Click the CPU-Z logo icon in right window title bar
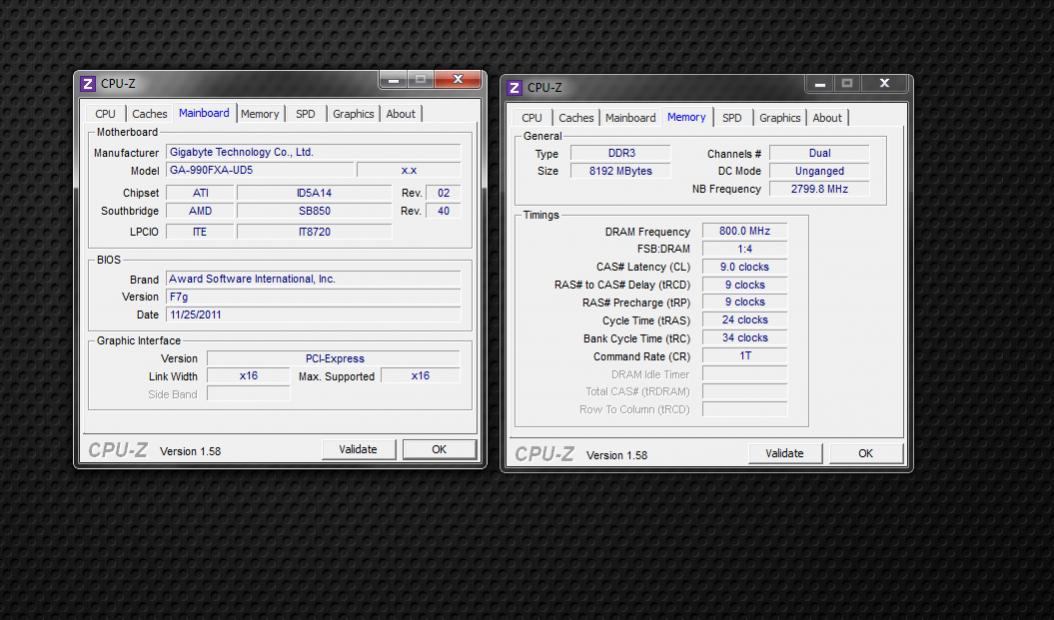The image size is (1054, 620). [x=514, y=88]
